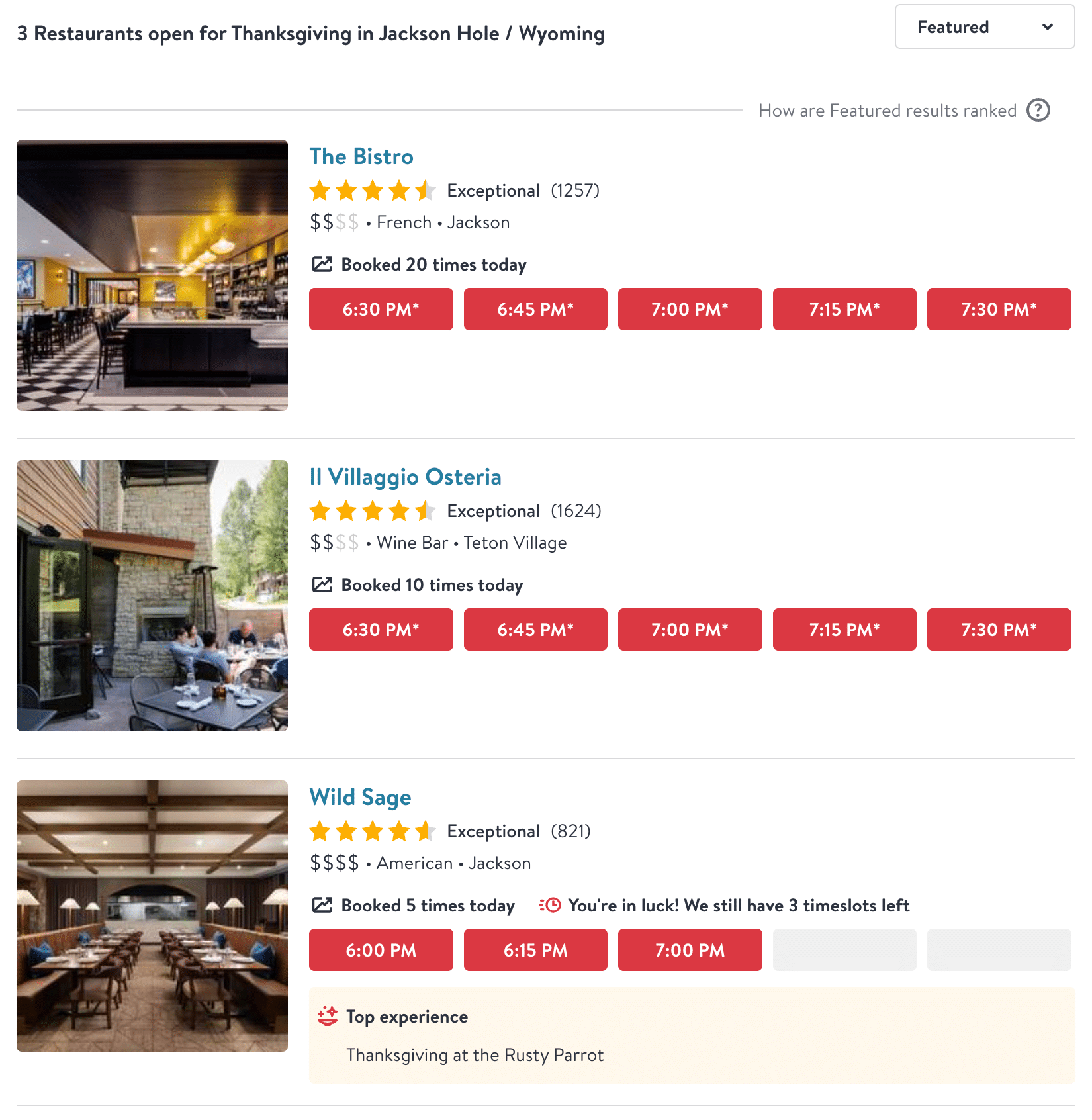Click the booking trend icon for Wild Sage
1092x1120 pixels.
[322, 906]
